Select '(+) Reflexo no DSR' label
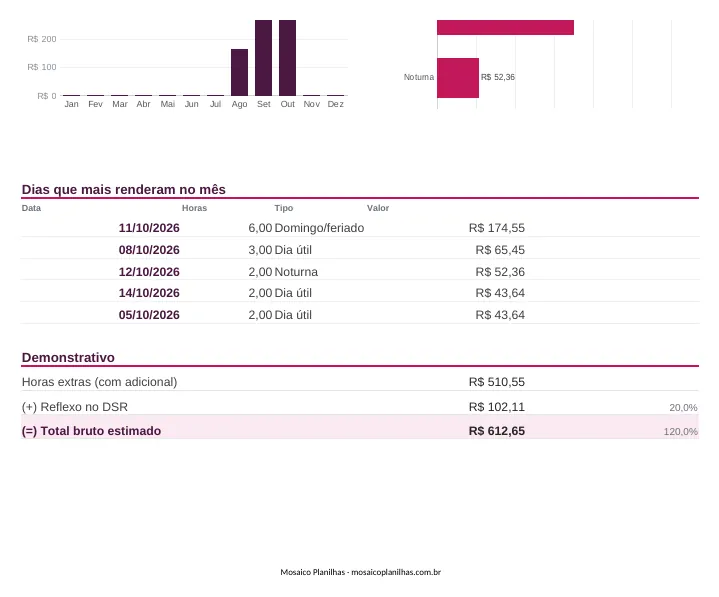Image resolution: width=719 pixels, height=597 pixels. tap(75, 407)
